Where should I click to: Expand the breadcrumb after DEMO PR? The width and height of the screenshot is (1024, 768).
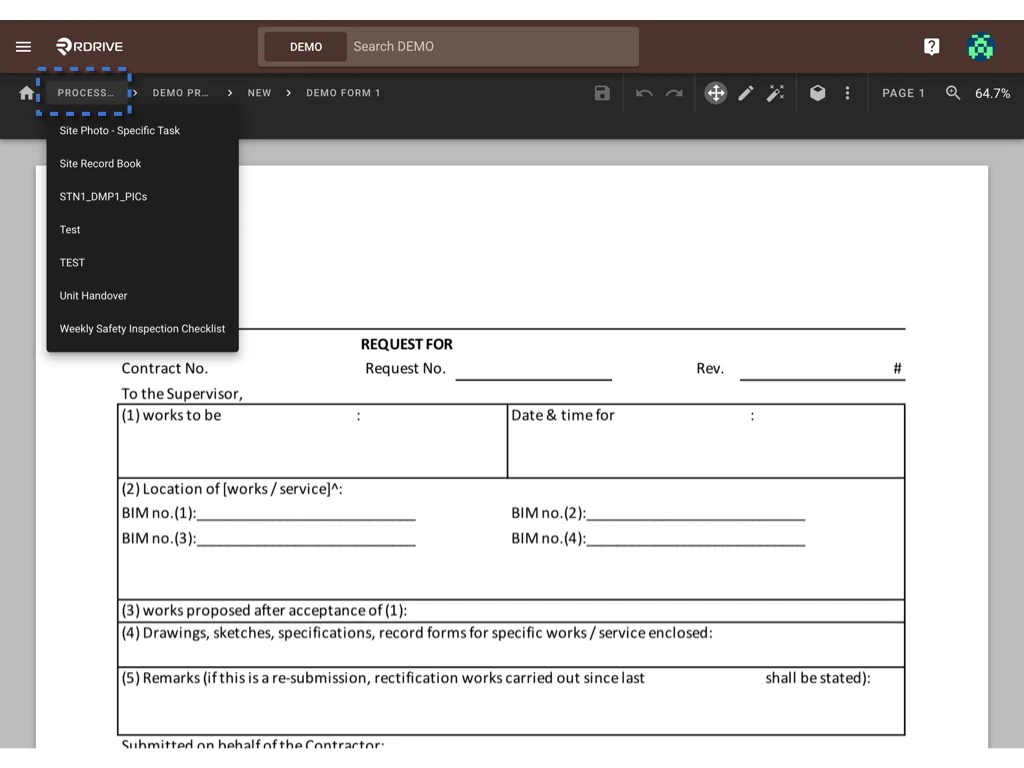229,92
